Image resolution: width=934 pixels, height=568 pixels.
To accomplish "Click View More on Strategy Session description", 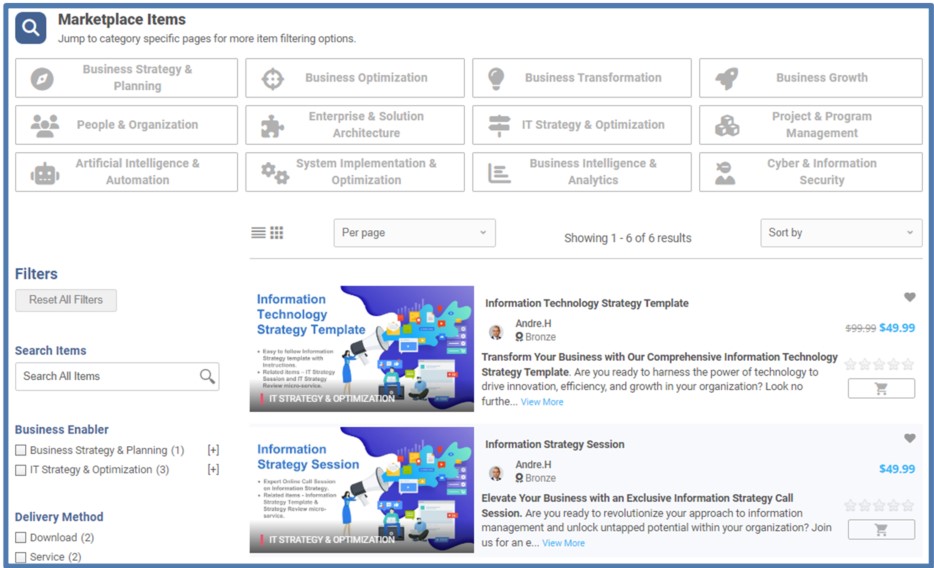I will (563, 543).
